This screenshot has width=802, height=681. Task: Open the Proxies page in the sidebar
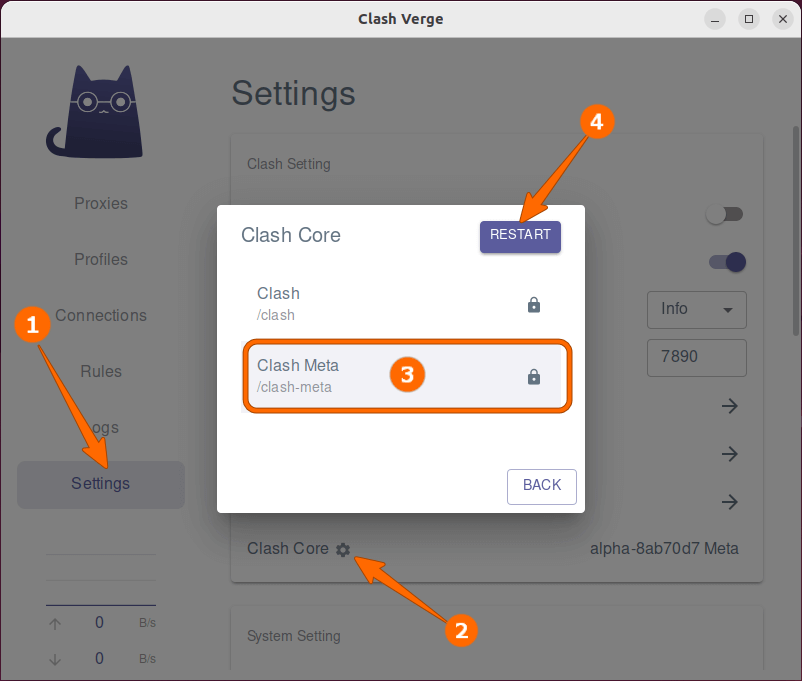click(x=101, y=203)
